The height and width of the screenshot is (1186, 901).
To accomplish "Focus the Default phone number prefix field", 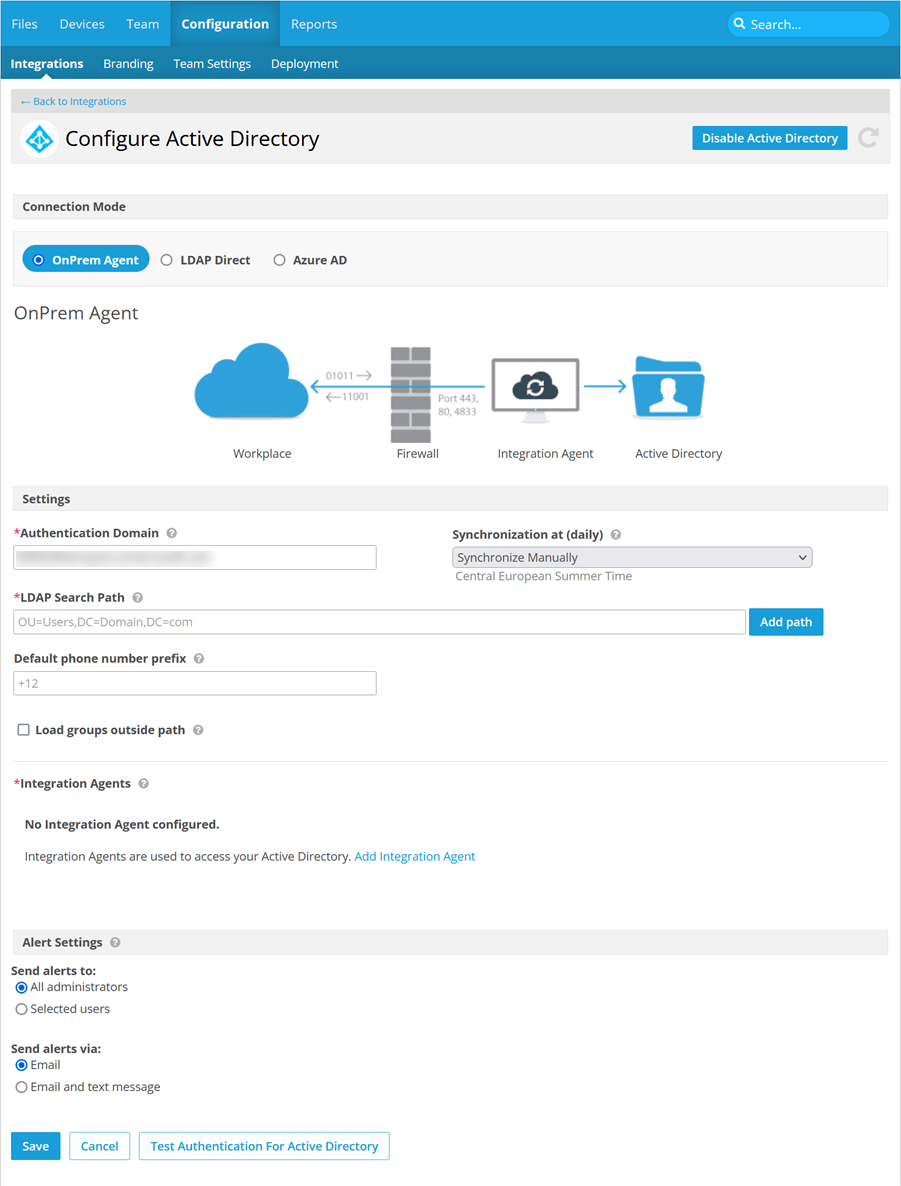I will tap(195, 683).
